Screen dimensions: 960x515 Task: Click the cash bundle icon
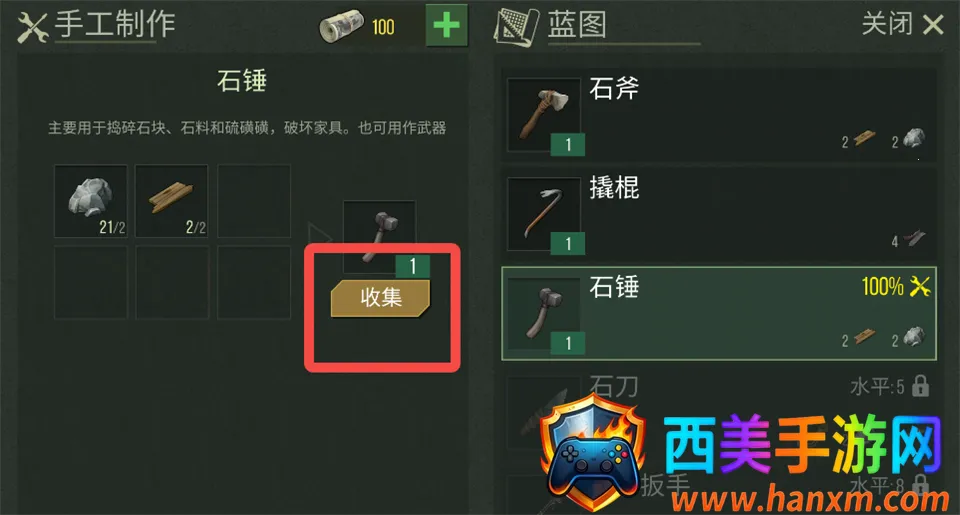point(341,26)
